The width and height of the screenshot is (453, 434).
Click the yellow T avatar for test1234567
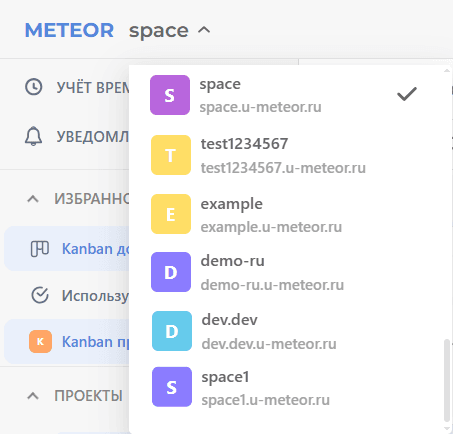point(171,155)
